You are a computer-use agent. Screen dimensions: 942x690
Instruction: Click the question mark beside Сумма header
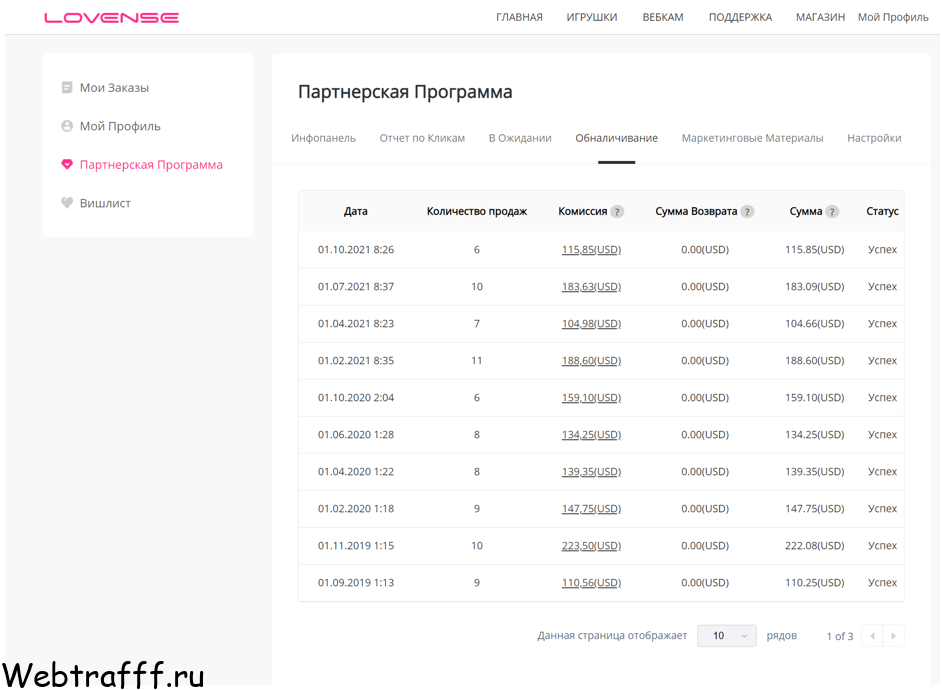pos(832,211)
